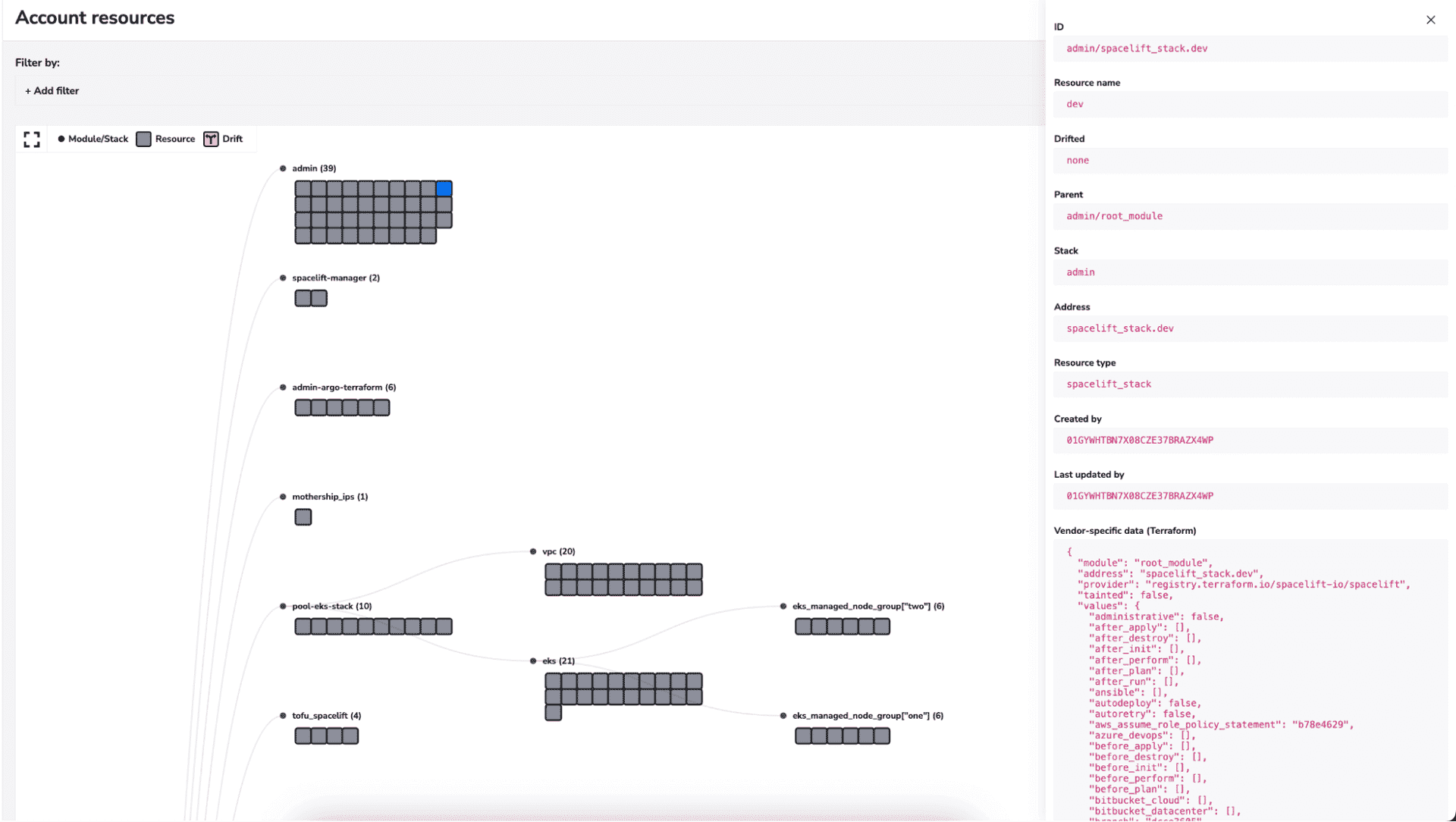Select first resource square under admin-argo-terraform

pos(303,408)
